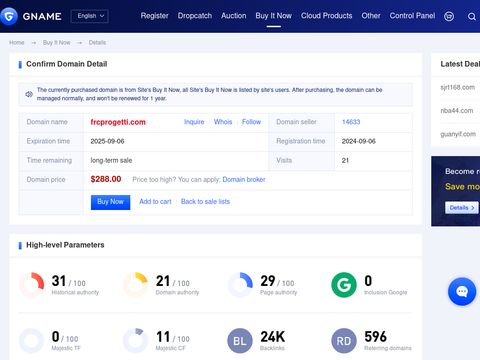Follow the domain via Follow link
Viewport: 480px width, 360px height.
(x=251, y=122)
